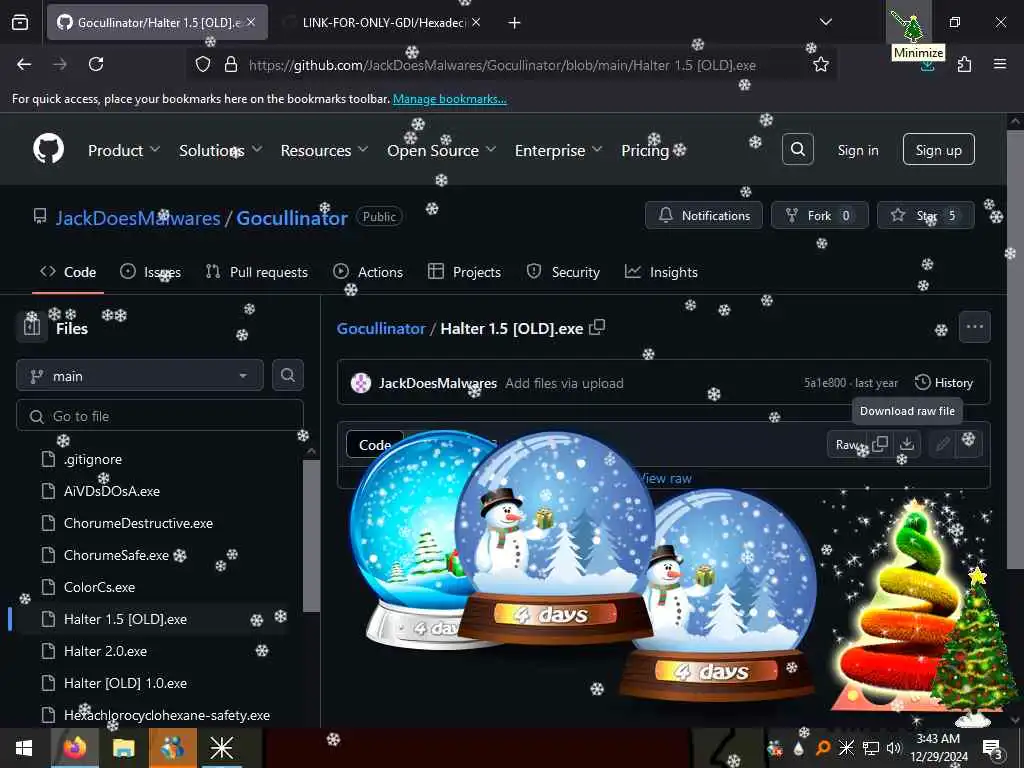The image size is (1024, 768).
Task: Open the main branch selector
Action: (x=140, y=376)
